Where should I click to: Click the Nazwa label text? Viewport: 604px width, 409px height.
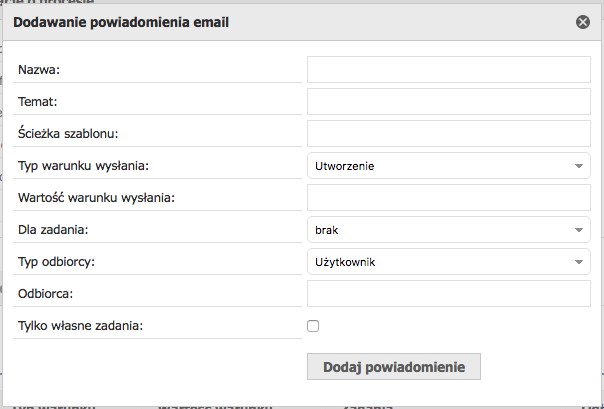pyautogui.click(x=39, y=70)
